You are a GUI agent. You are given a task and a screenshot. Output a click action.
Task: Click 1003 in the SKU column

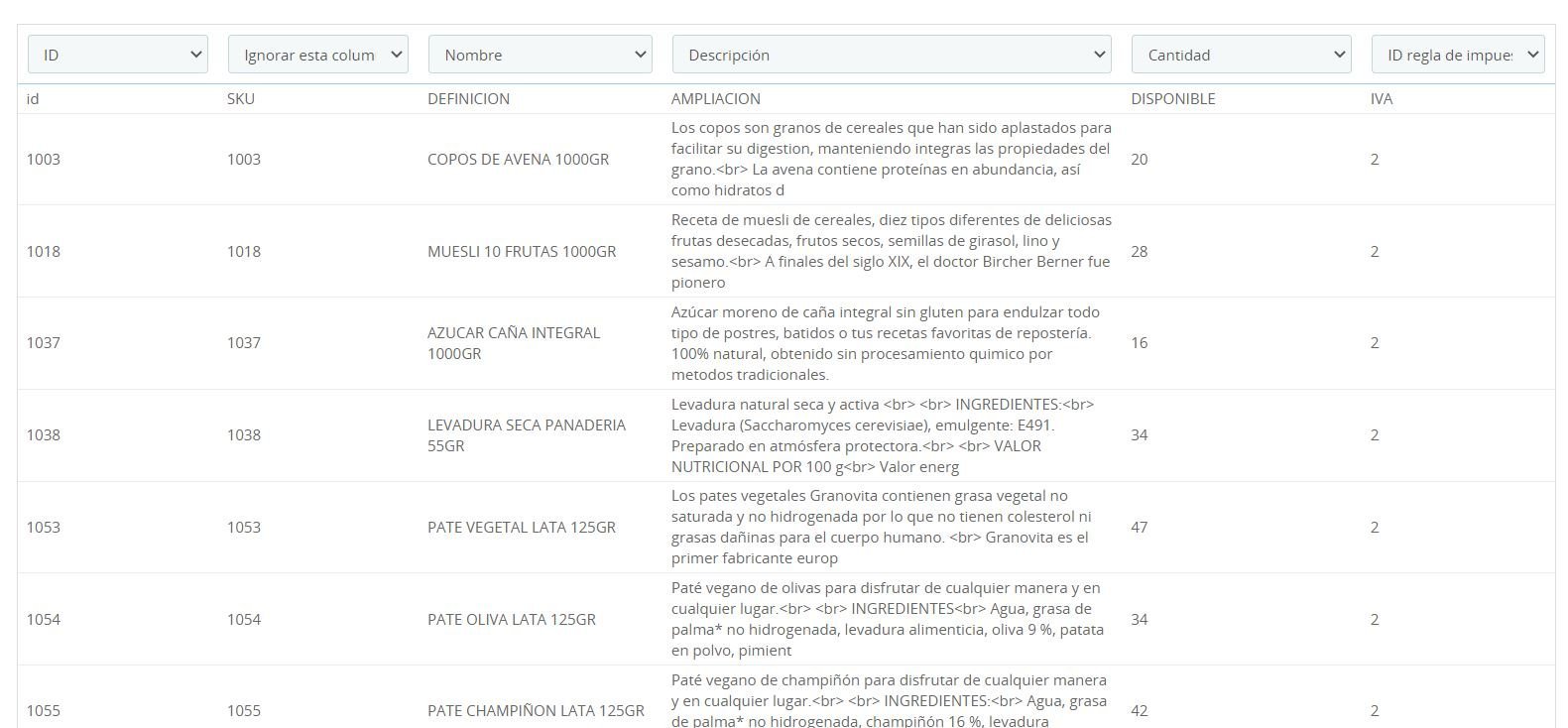click(244, 160)
